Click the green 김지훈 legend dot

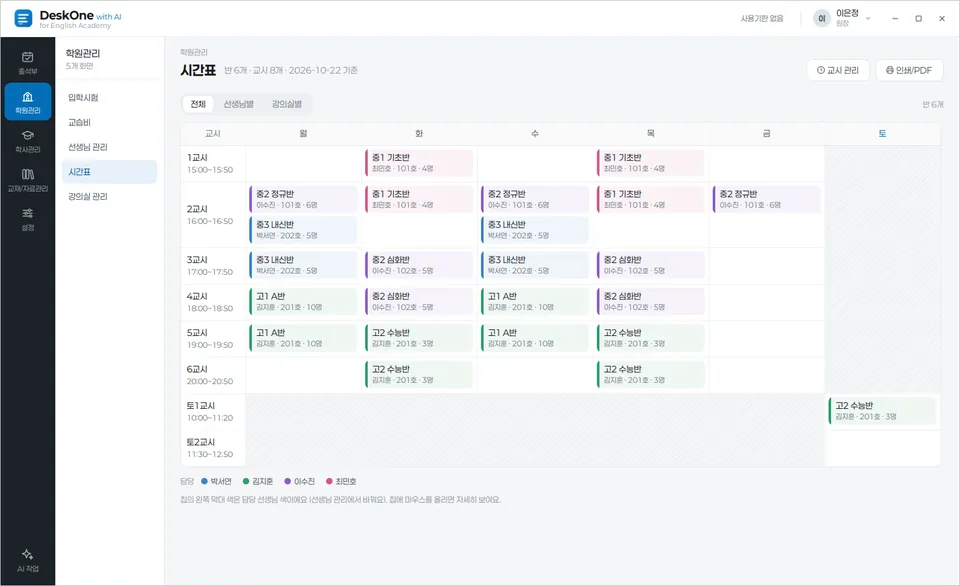click(x=246, y=481)
